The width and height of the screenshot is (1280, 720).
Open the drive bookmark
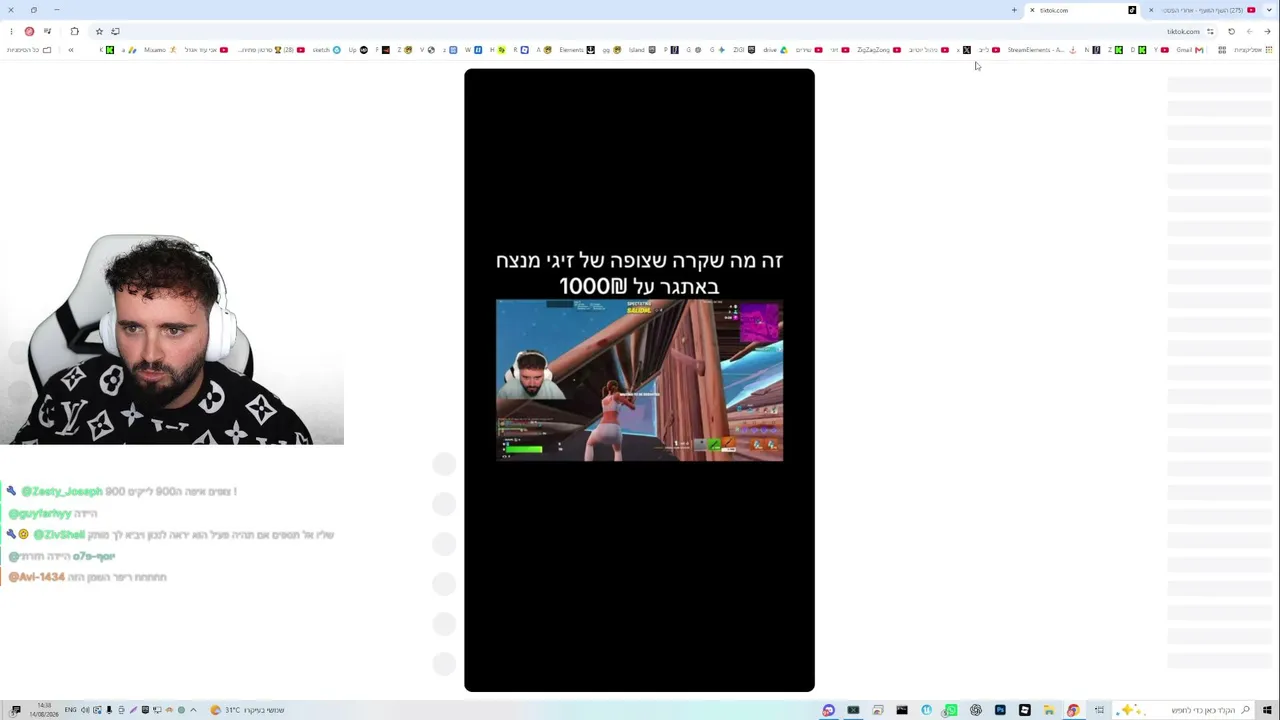[x=775, y=50]
